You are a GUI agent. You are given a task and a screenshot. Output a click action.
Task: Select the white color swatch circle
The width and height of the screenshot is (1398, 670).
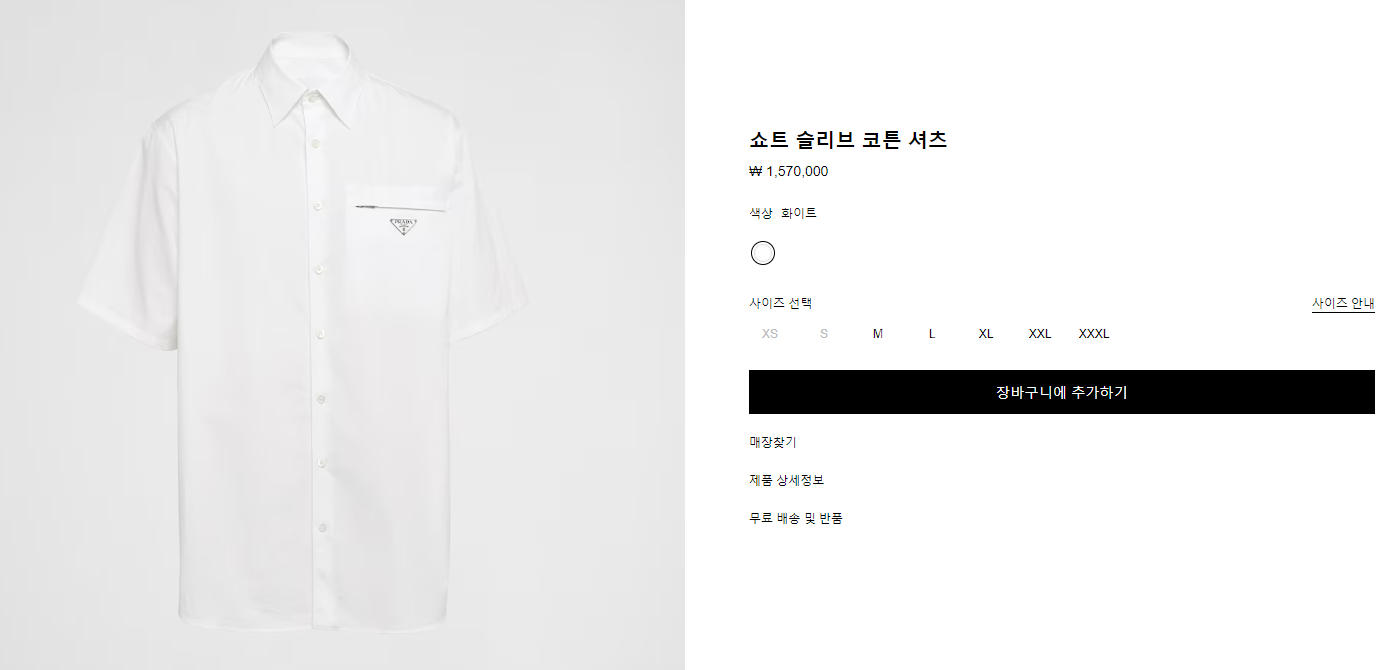pos(763,253)
